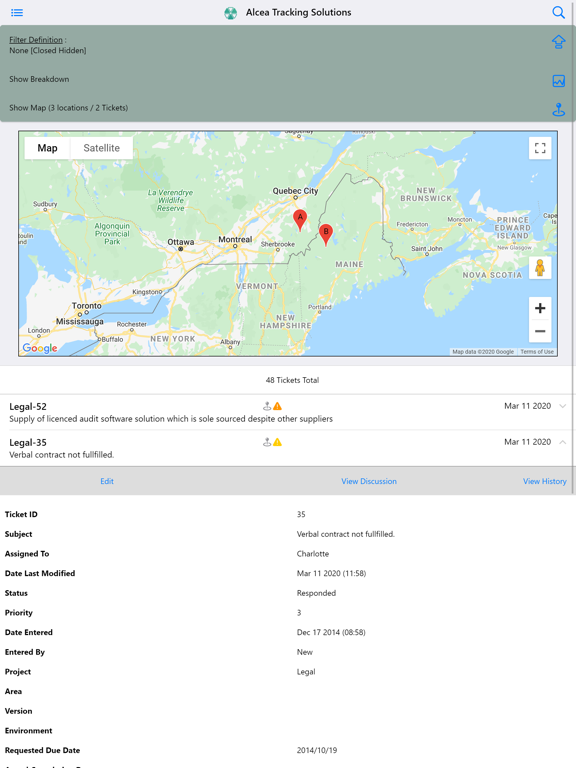Click Ottawa label on the map
Image resolution: width=576 pixels, height=768 pixels.
coord(181,242)
